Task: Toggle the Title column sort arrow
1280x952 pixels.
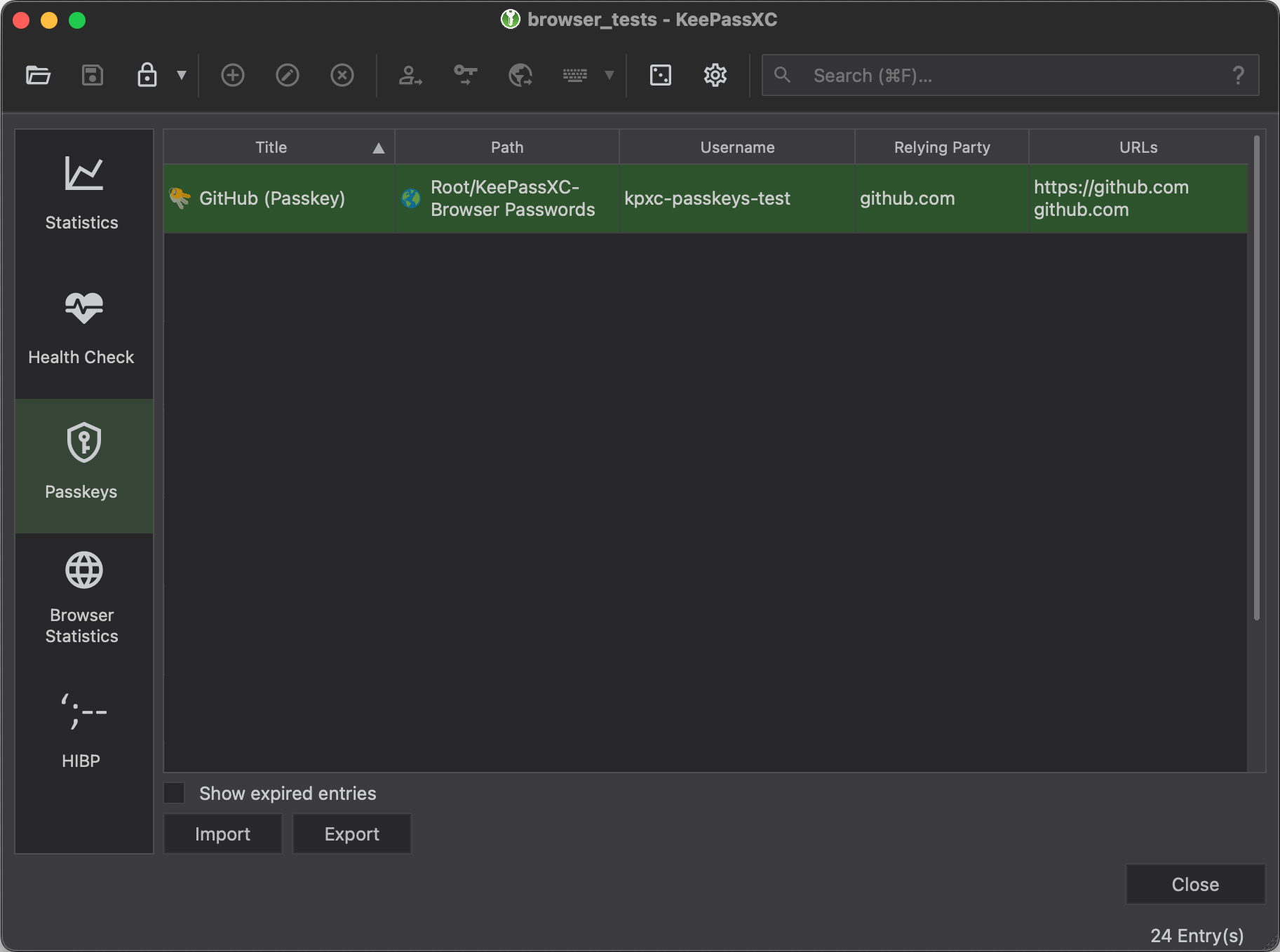Action: [x=379, y=148]
